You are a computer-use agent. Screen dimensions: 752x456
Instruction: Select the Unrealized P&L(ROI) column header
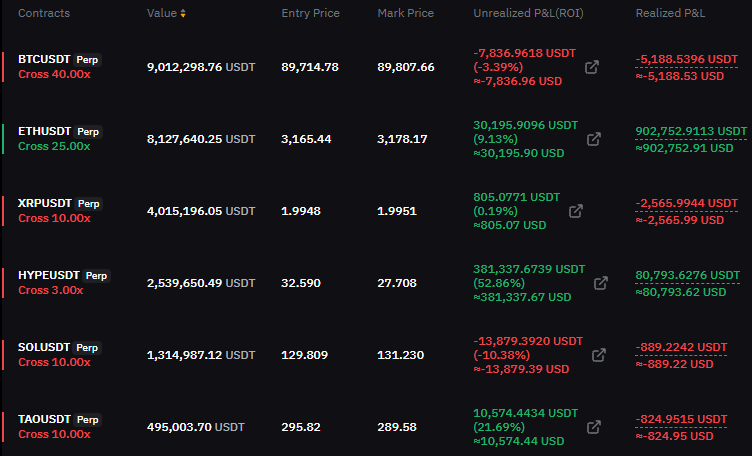(x=528, y=13)
